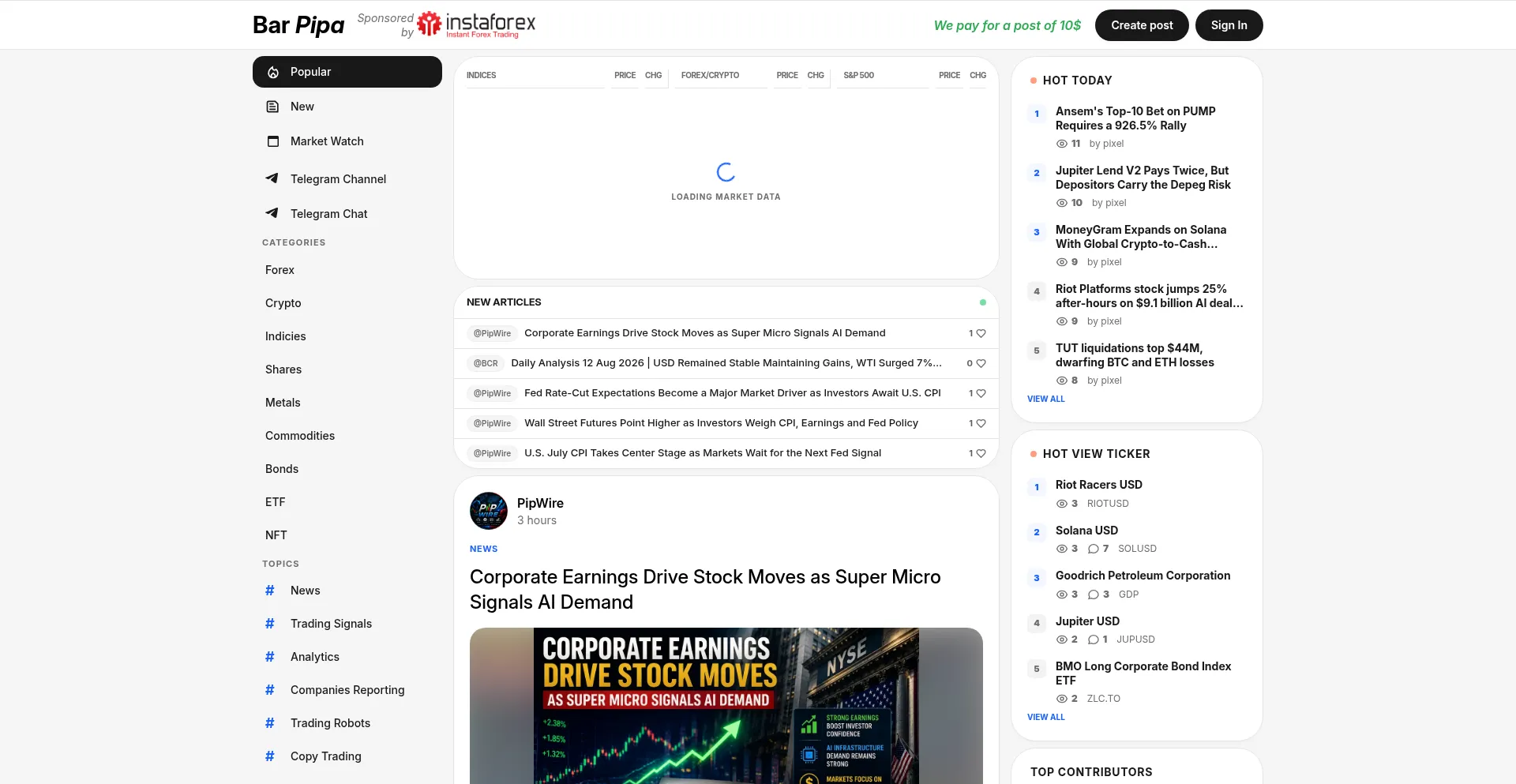Click the Telegram Chat paper-plane icon
This screenshot has width=1516, height=784.
[272, 213]
